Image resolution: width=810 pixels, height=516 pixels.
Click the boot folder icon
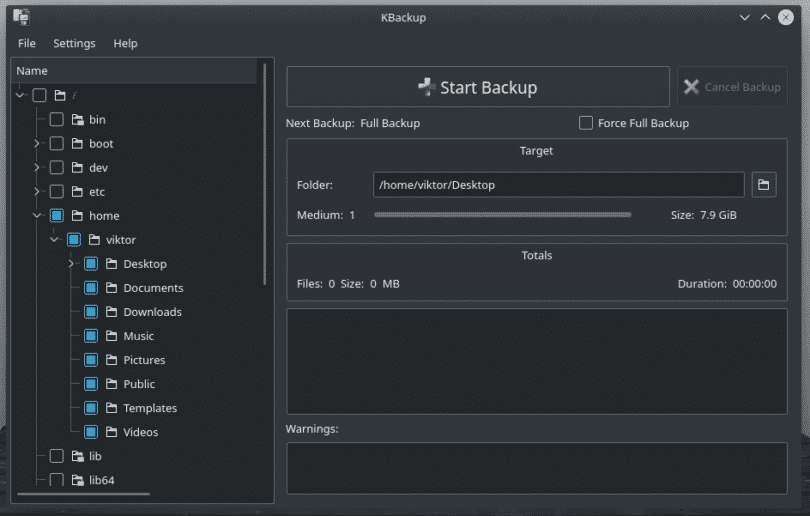point(77,144)
